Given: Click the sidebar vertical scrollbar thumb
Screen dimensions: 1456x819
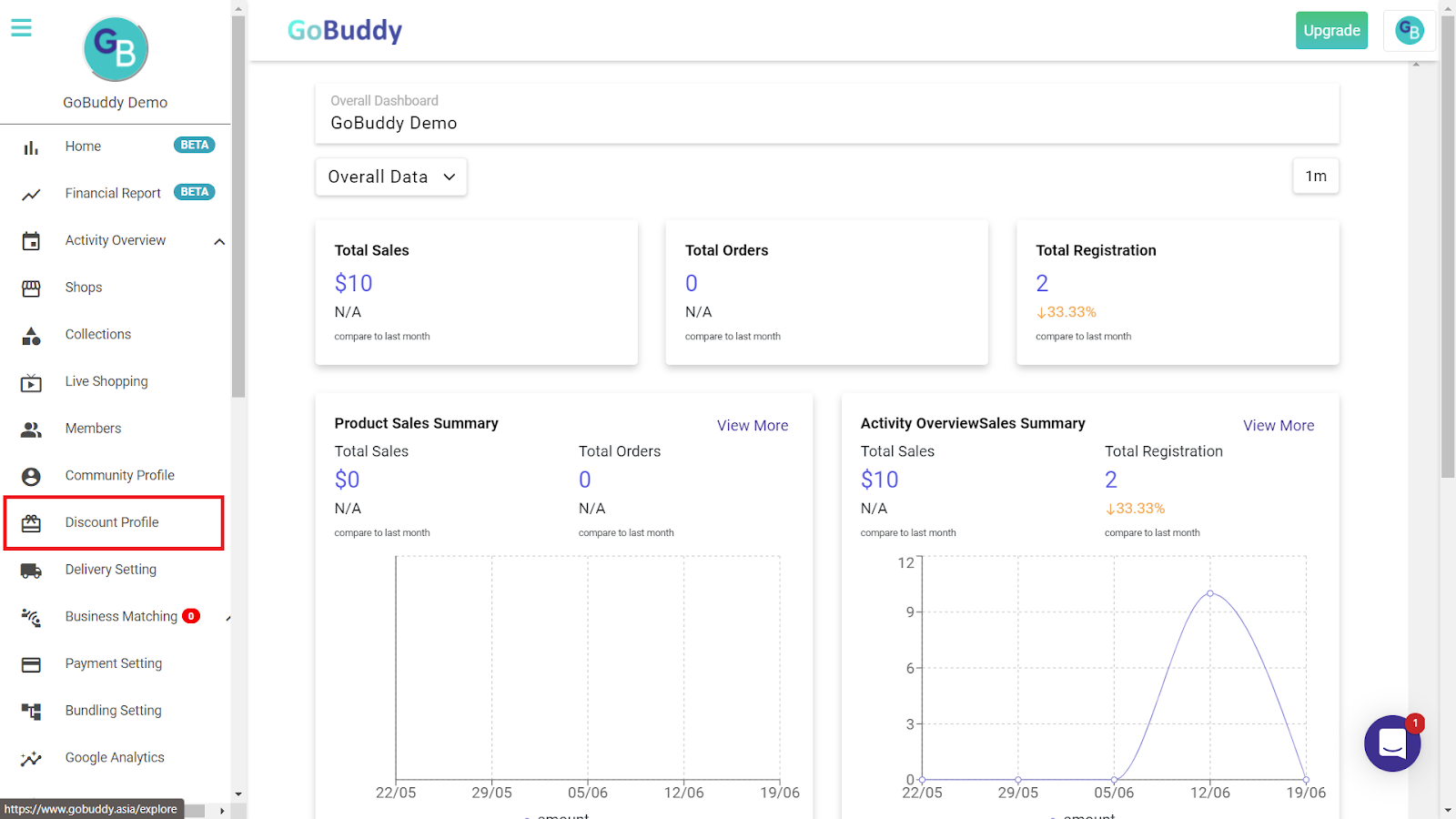Looking at the screenshot, I should coord(238,207).
